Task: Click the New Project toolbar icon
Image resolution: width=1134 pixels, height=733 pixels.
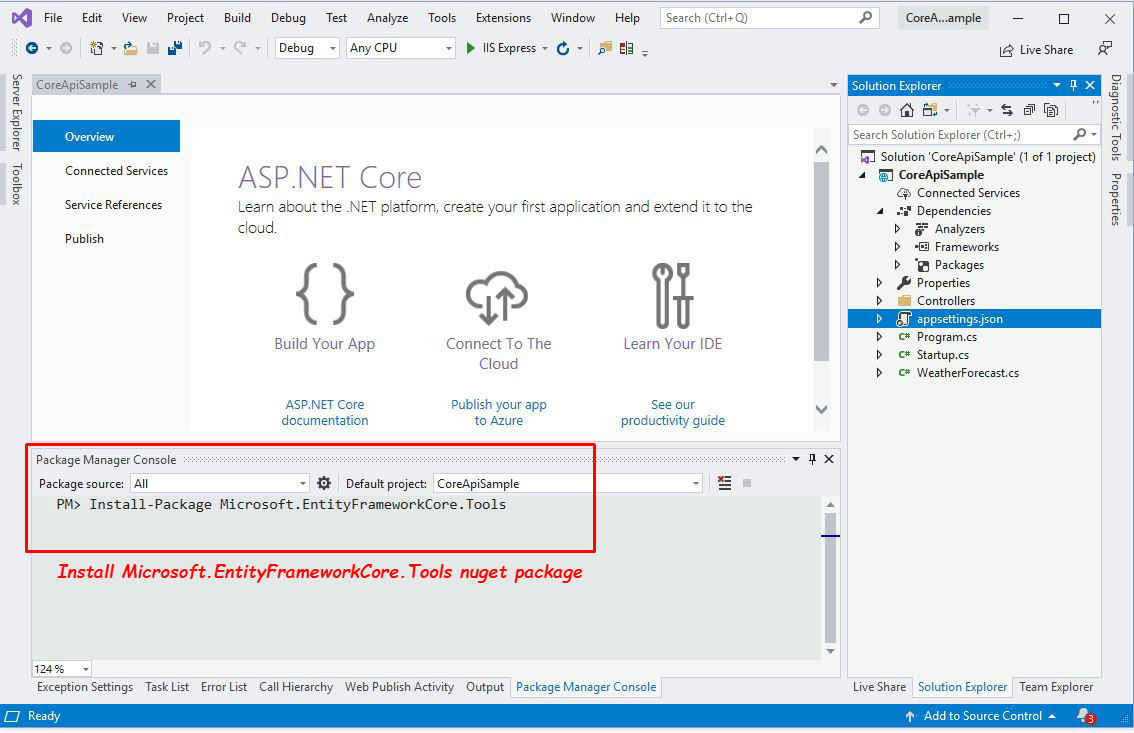Action: pyautogui.click(x=96, y=48)
